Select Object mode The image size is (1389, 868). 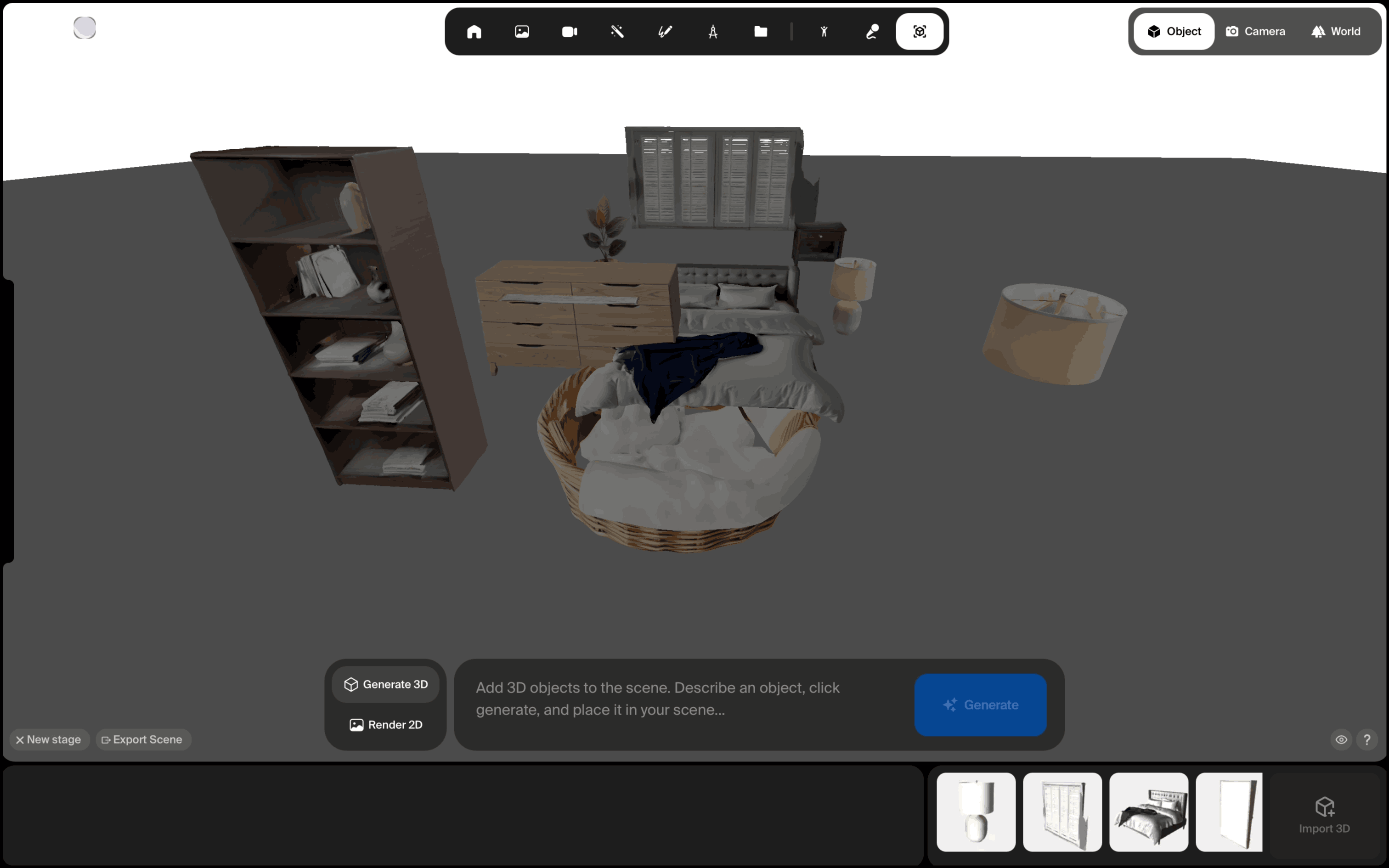coord(1174,32)
